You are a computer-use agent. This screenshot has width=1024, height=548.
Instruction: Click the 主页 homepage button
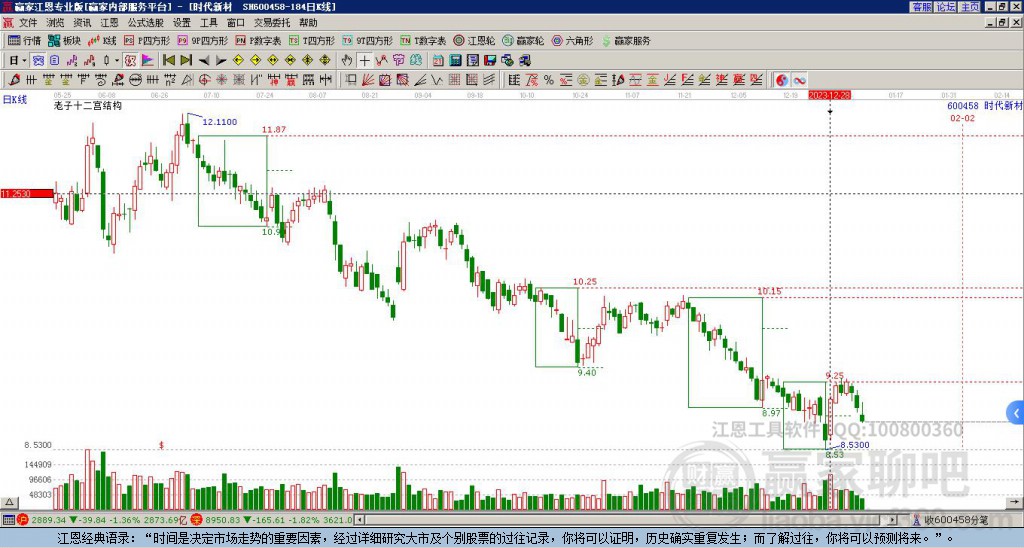tap(970, 7)
